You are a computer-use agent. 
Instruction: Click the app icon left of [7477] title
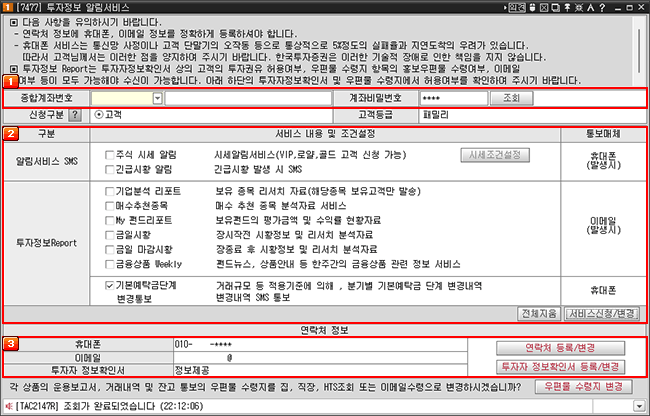coord(8,8)
